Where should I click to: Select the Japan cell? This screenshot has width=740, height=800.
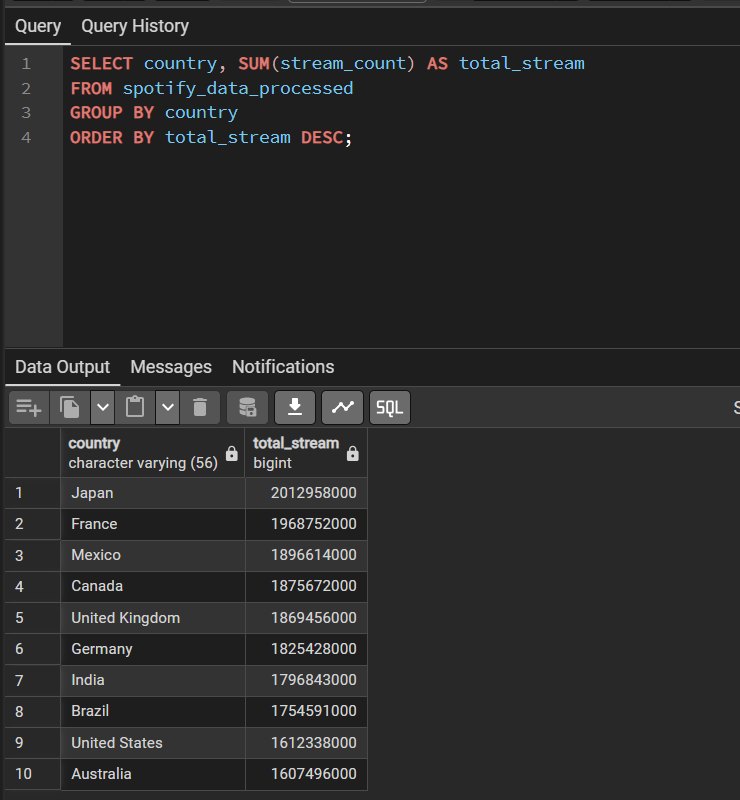pos(153,493)
